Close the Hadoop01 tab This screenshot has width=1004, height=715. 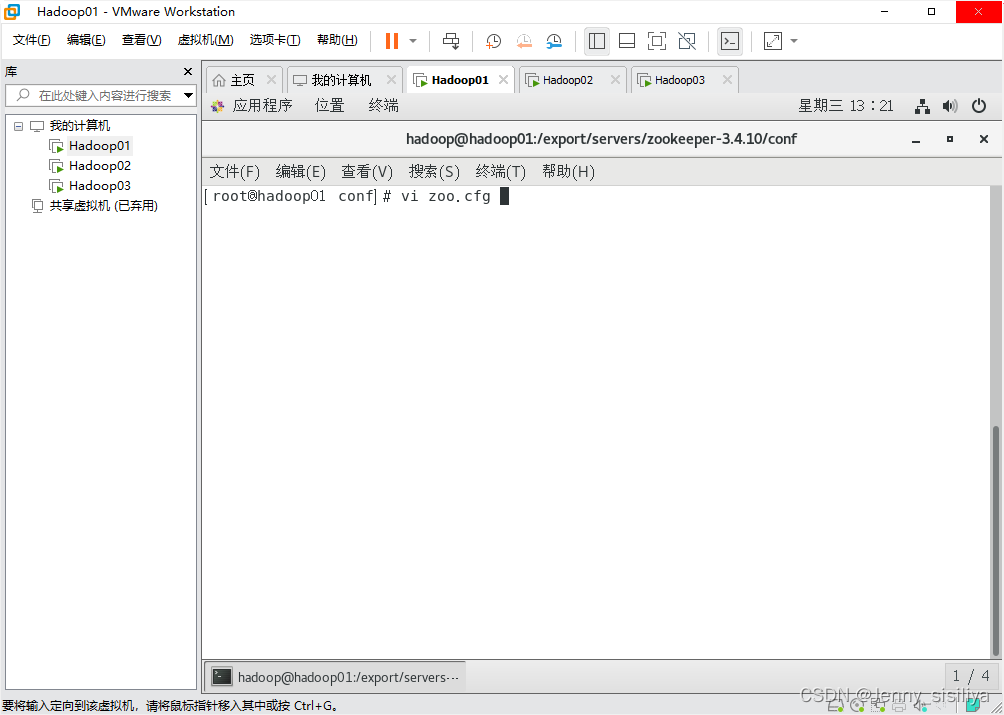(503, 80)
